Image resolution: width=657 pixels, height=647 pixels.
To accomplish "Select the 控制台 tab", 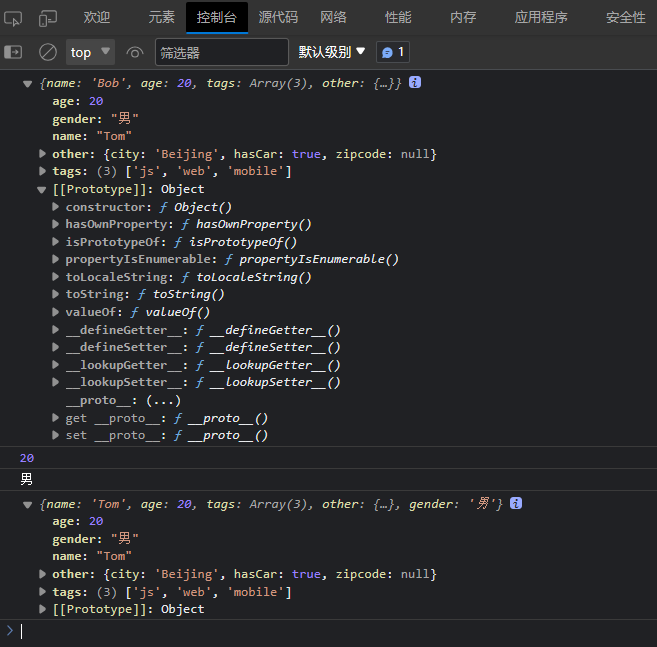I will click(x=217, y=18).
